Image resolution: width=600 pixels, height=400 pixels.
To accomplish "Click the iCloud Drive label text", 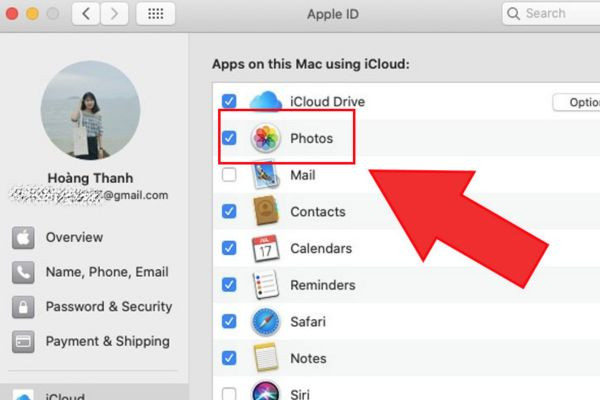I will pos(328,102).
